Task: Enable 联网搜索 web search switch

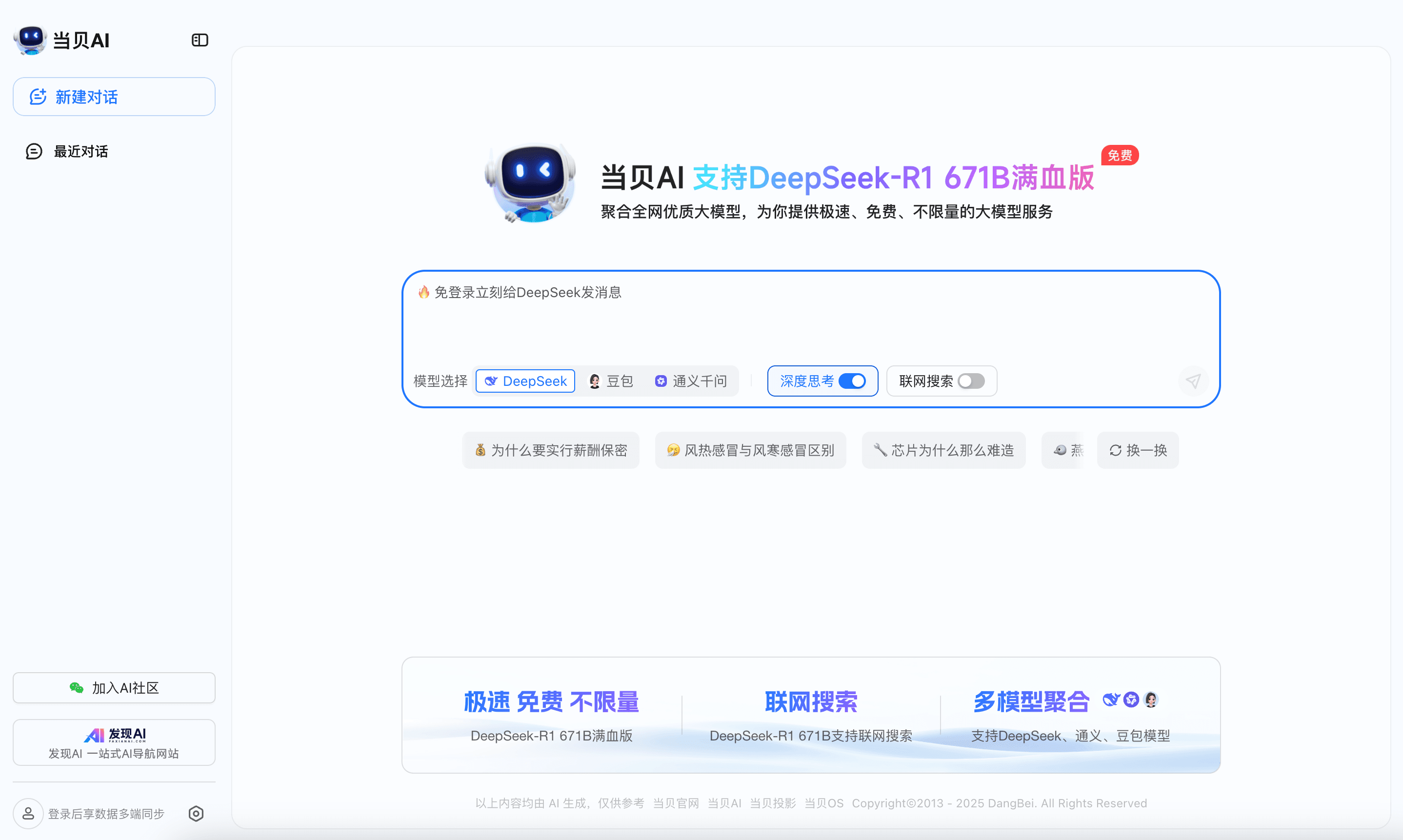Action: [971, 381]
